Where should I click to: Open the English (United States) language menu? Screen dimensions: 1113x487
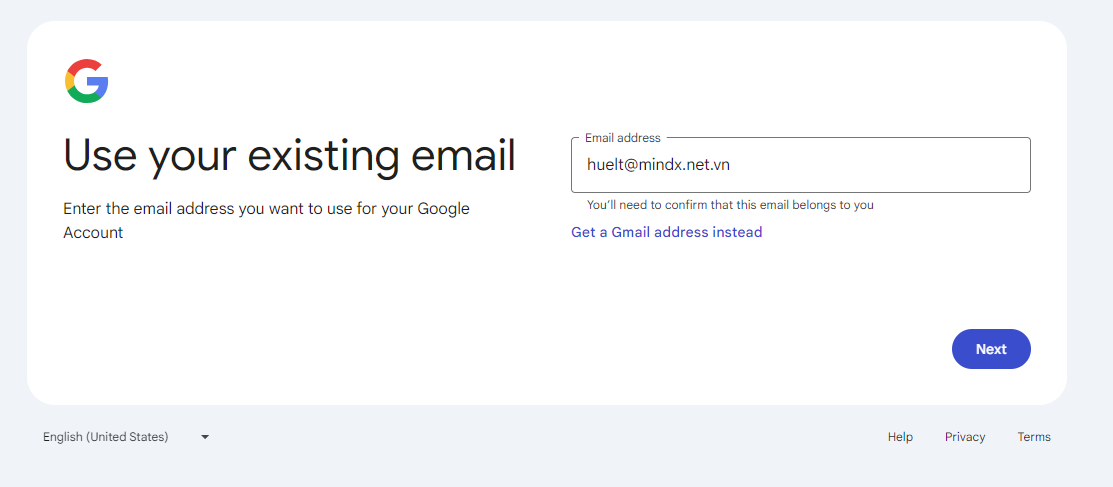(x=106, y=437)
